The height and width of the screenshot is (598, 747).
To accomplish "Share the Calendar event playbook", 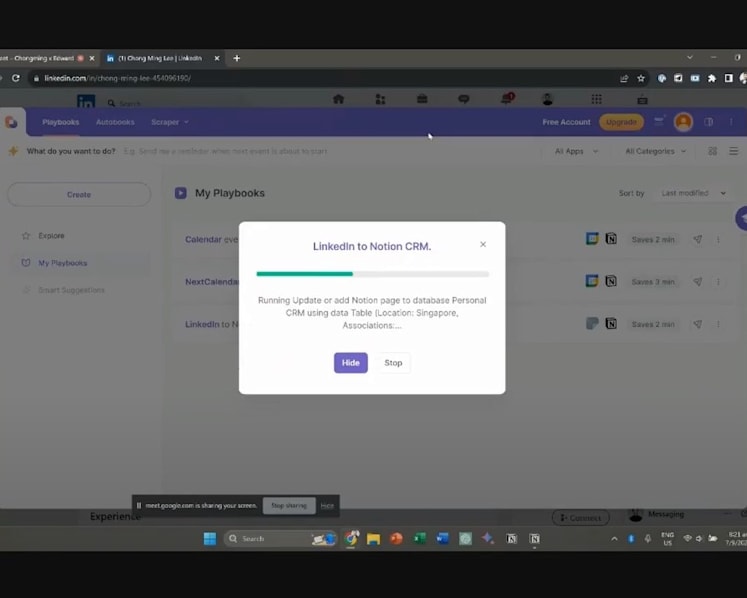I will tap(697, 239).
